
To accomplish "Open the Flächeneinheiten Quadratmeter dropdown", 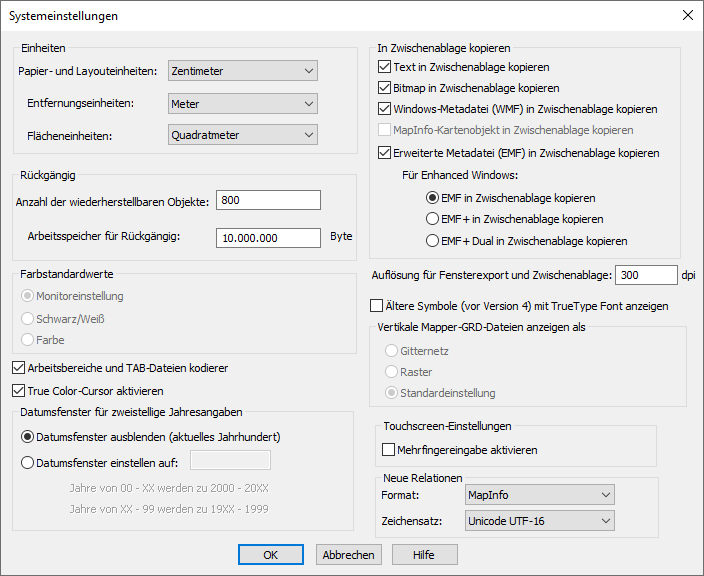I will click(243, 135).
